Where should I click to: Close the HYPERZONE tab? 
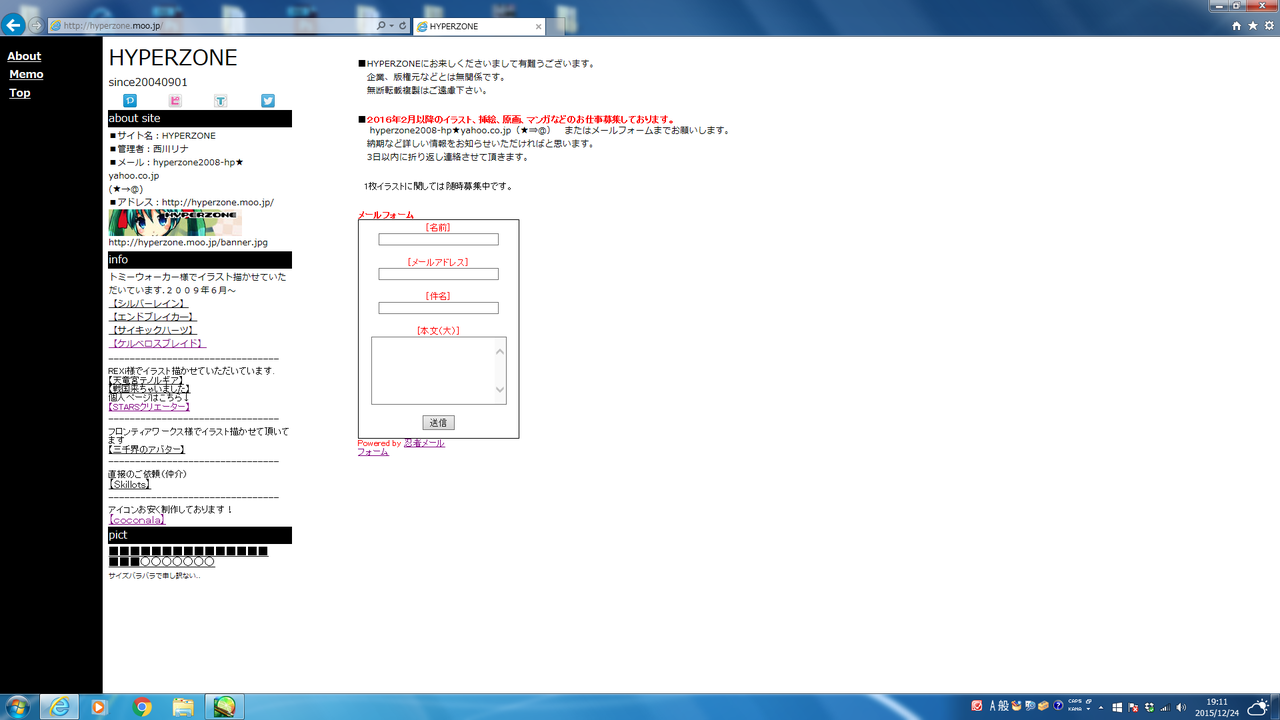538,26
